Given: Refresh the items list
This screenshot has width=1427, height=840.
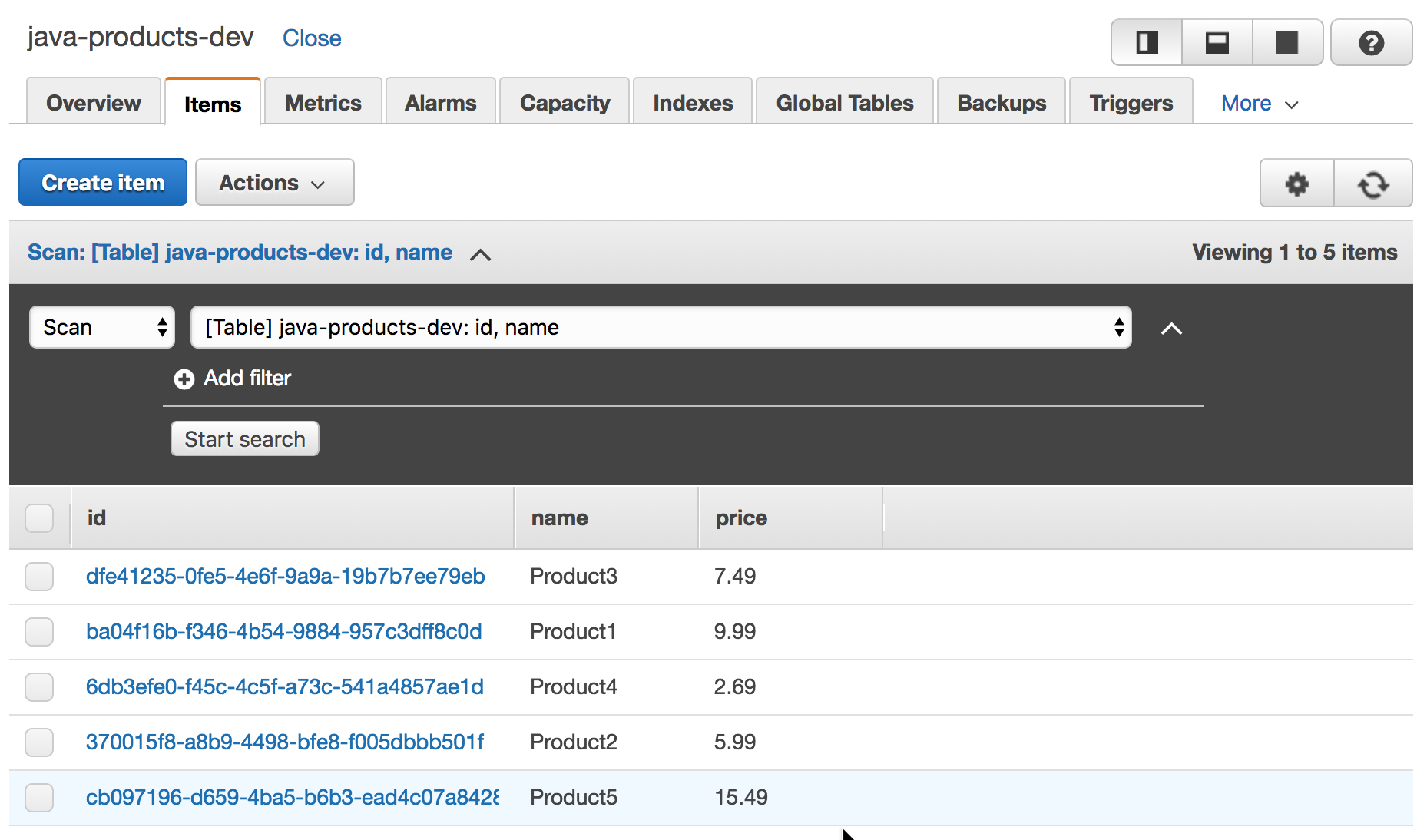Looking at the screenshot, I should coord(1373,184).
